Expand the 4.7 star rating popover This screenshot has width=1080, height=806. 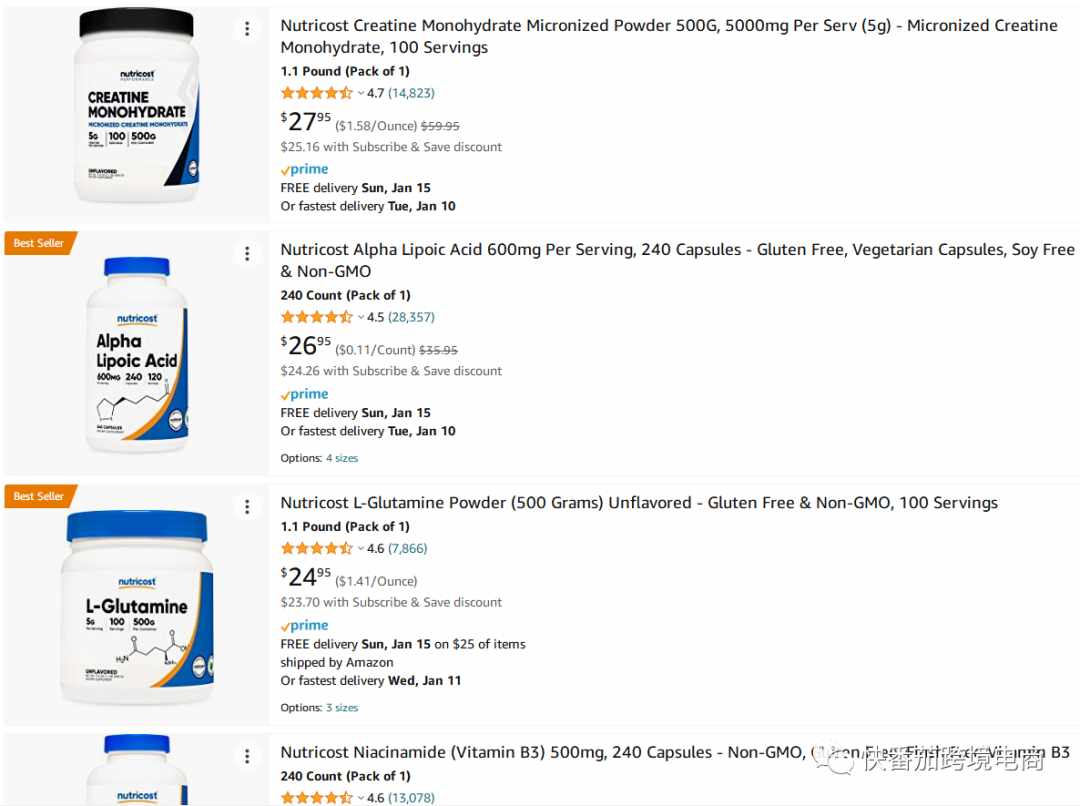point(322,93)
